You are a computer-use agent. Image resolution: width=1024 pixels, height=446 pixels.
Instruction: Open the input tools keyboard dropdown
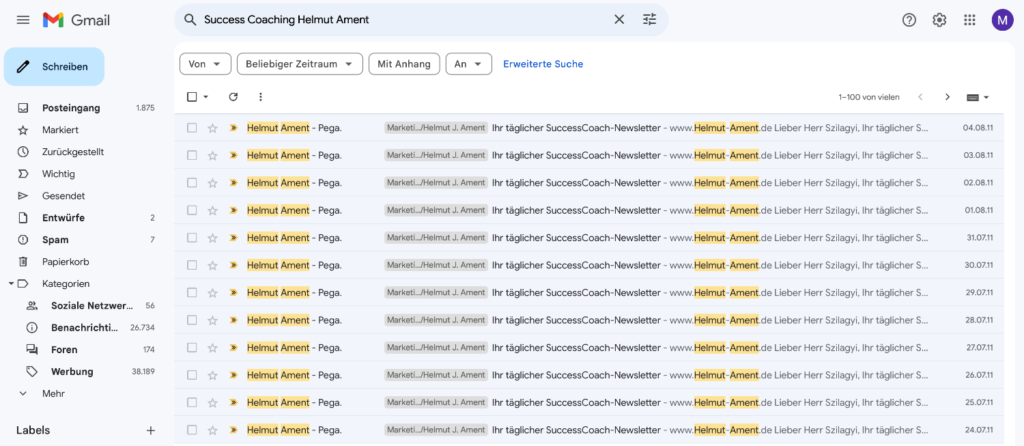click(x=978, y=97)
